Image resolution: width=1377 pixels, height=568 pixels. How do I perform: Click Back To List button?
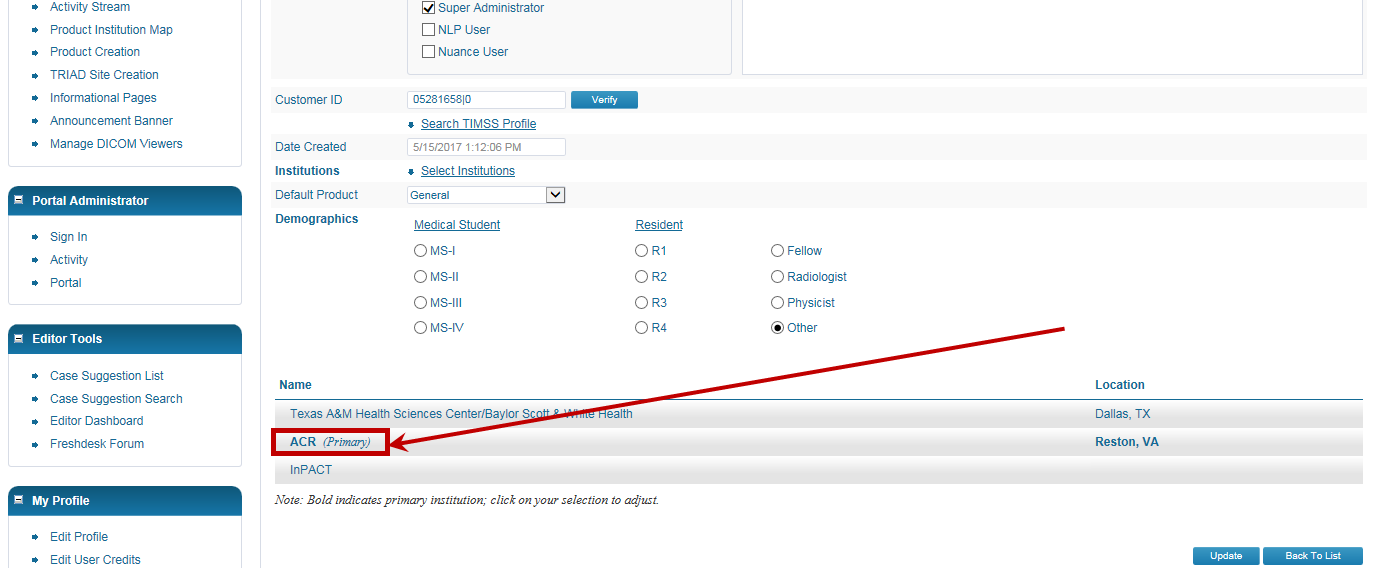coord(1313,556)
